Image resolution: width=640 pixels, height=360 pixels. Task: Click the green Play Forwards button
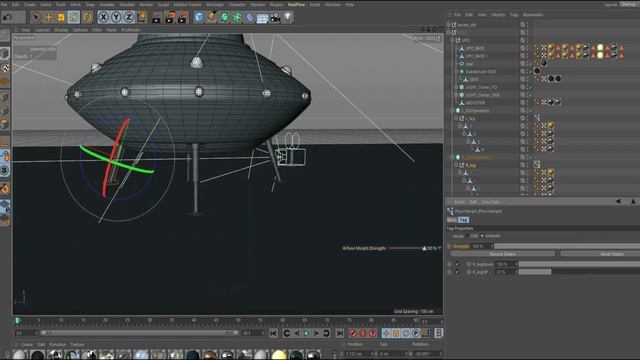(306, 333)
